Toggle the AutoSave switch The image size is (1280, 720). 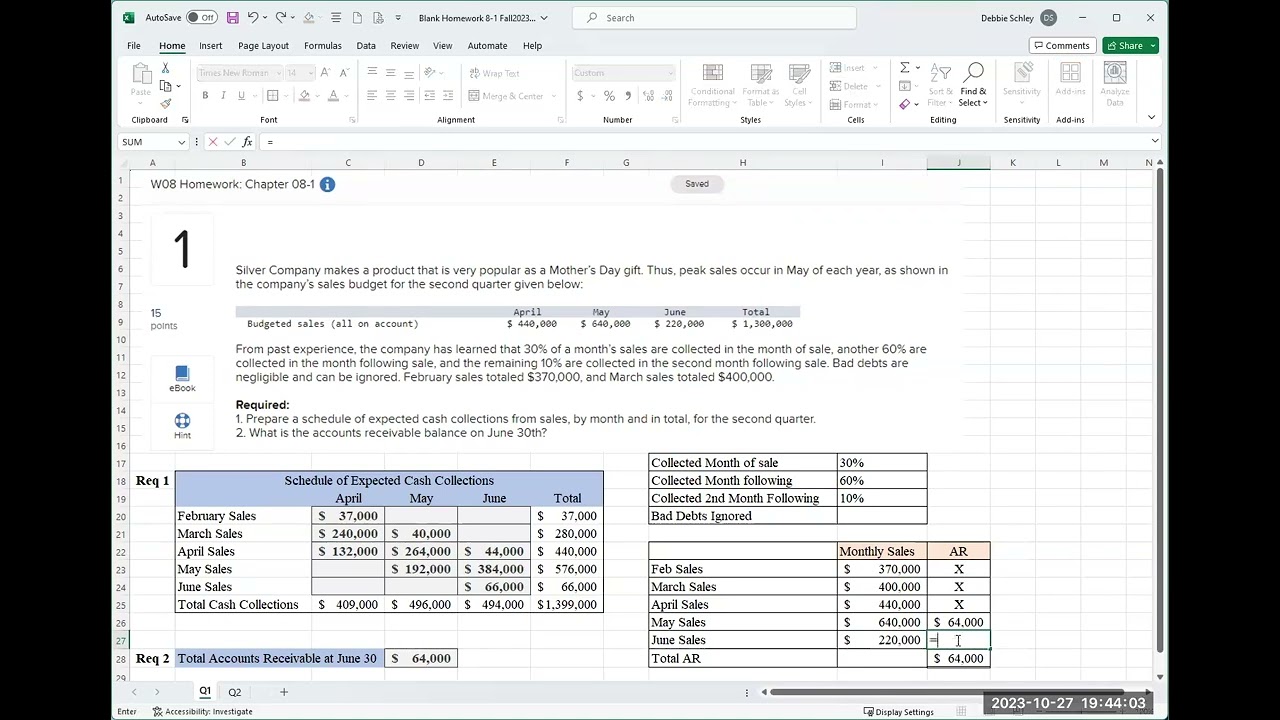[x=202, y=18]
